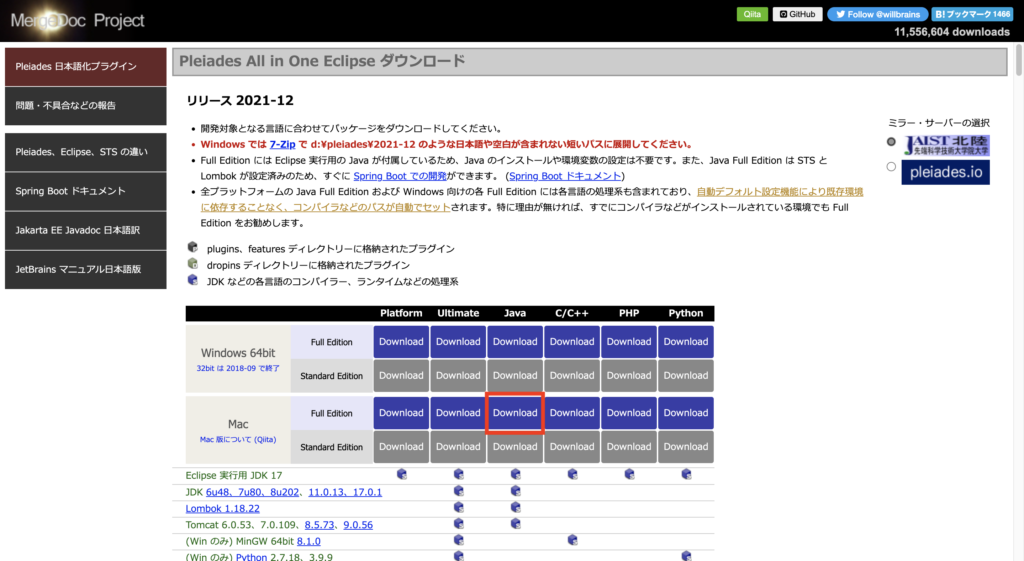Open Pleiades、Eclipse、STS の違い sidebar item
Image resolution: width=1024 pixels, height=561 pixels.
(x=86, y=152)
